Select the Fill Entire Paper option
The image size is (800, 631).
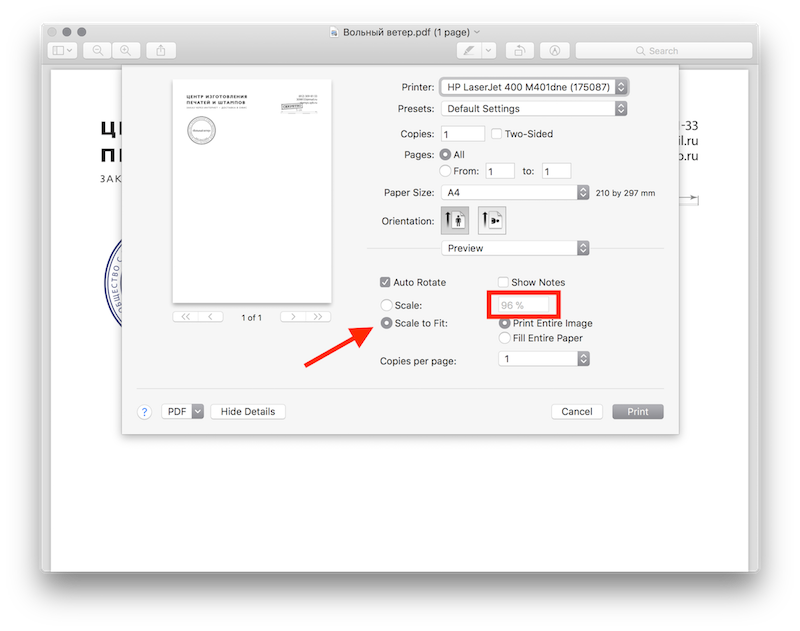(x=504, y=338)
